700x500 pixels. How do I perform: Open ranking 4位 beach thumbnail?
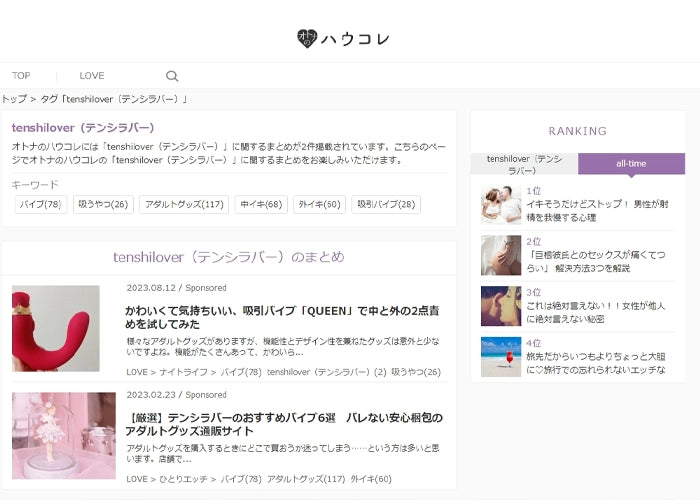click(501, 357)
